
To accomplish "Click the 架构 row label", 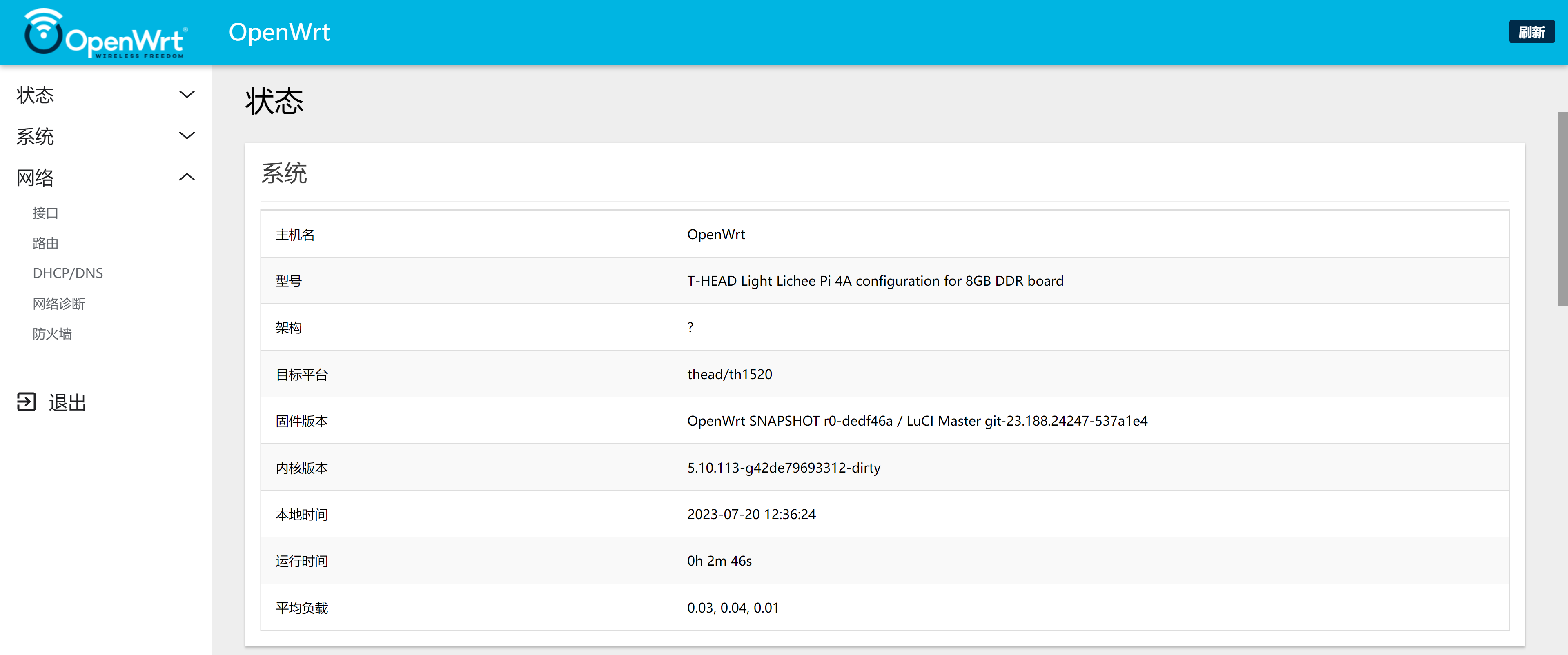I will pos(289,328).
